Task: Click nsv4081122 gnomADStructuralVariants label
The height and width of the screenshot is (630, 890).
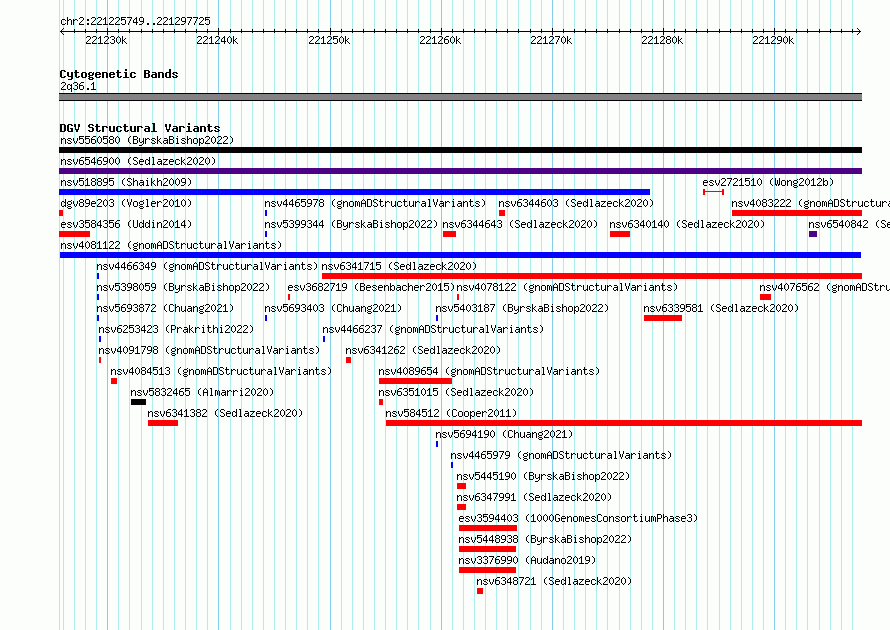Action: click(x=171, y=245)
